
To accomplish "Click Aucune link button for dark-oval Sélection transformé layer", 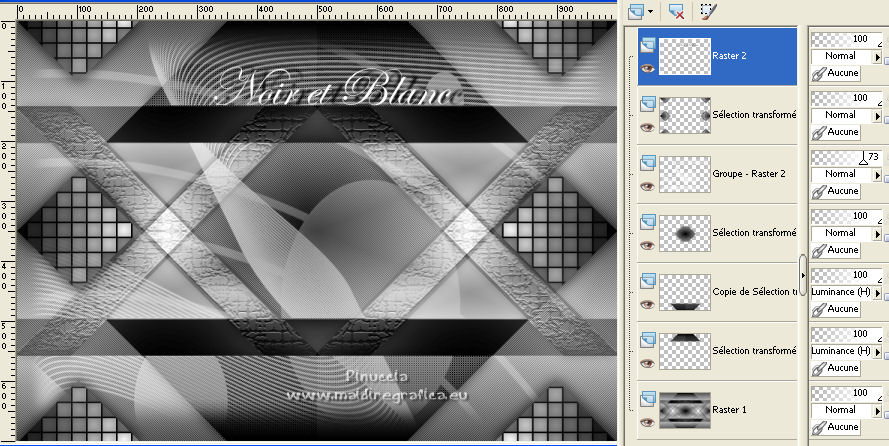I will tap(835, 250).
